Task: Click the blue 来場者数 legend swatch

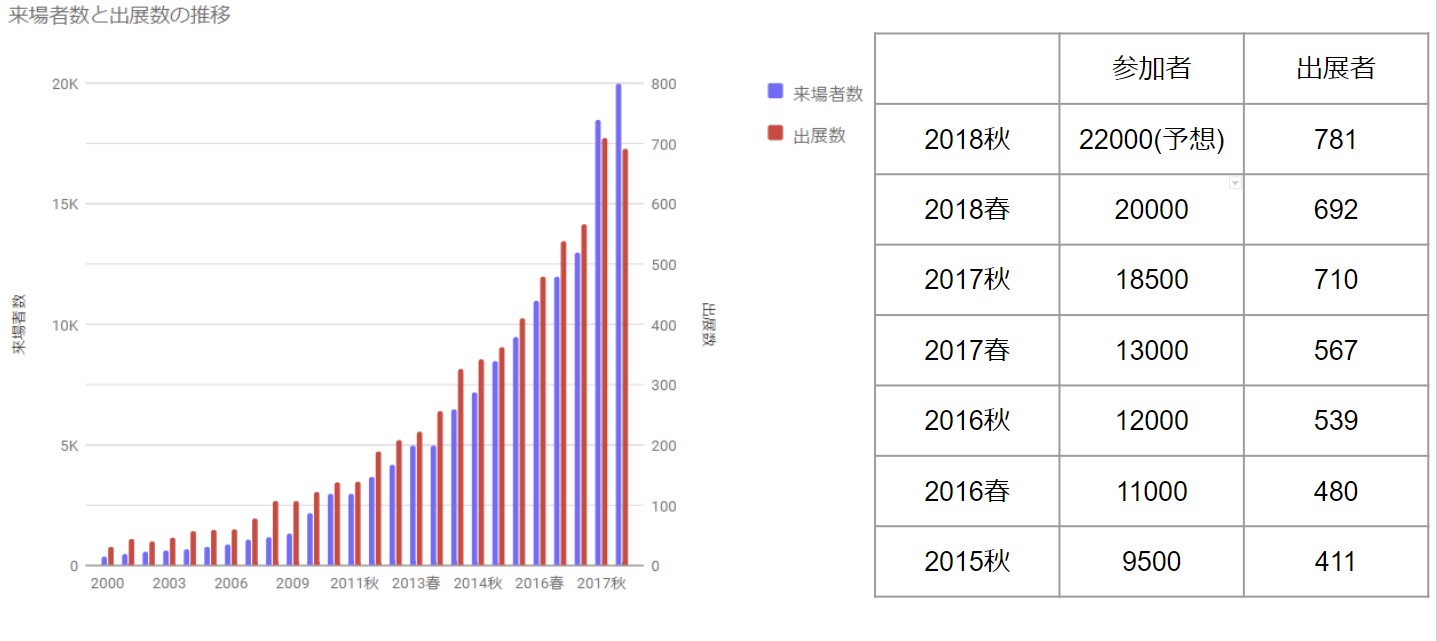Action: click(x=775, y=91)
